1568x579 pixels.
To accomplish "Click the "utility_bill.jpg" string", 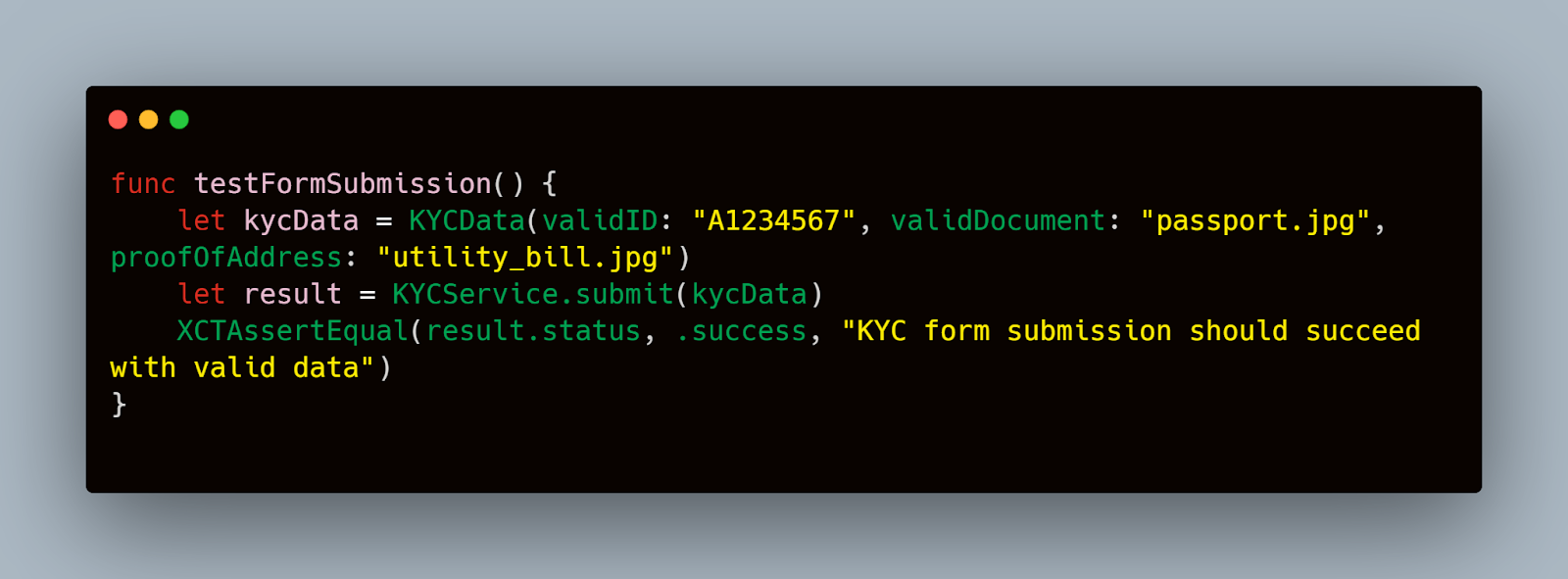I will (x=525, y=259).
